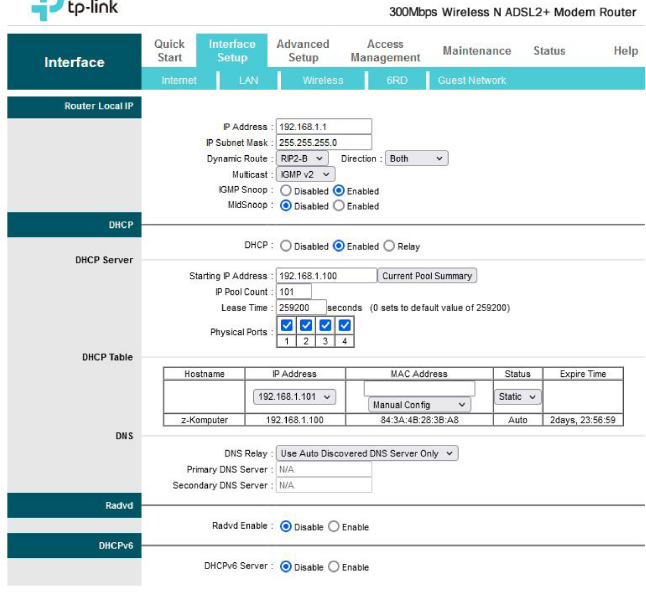Set IGMP Snoop to Disabled

click(x=286, y=190)
